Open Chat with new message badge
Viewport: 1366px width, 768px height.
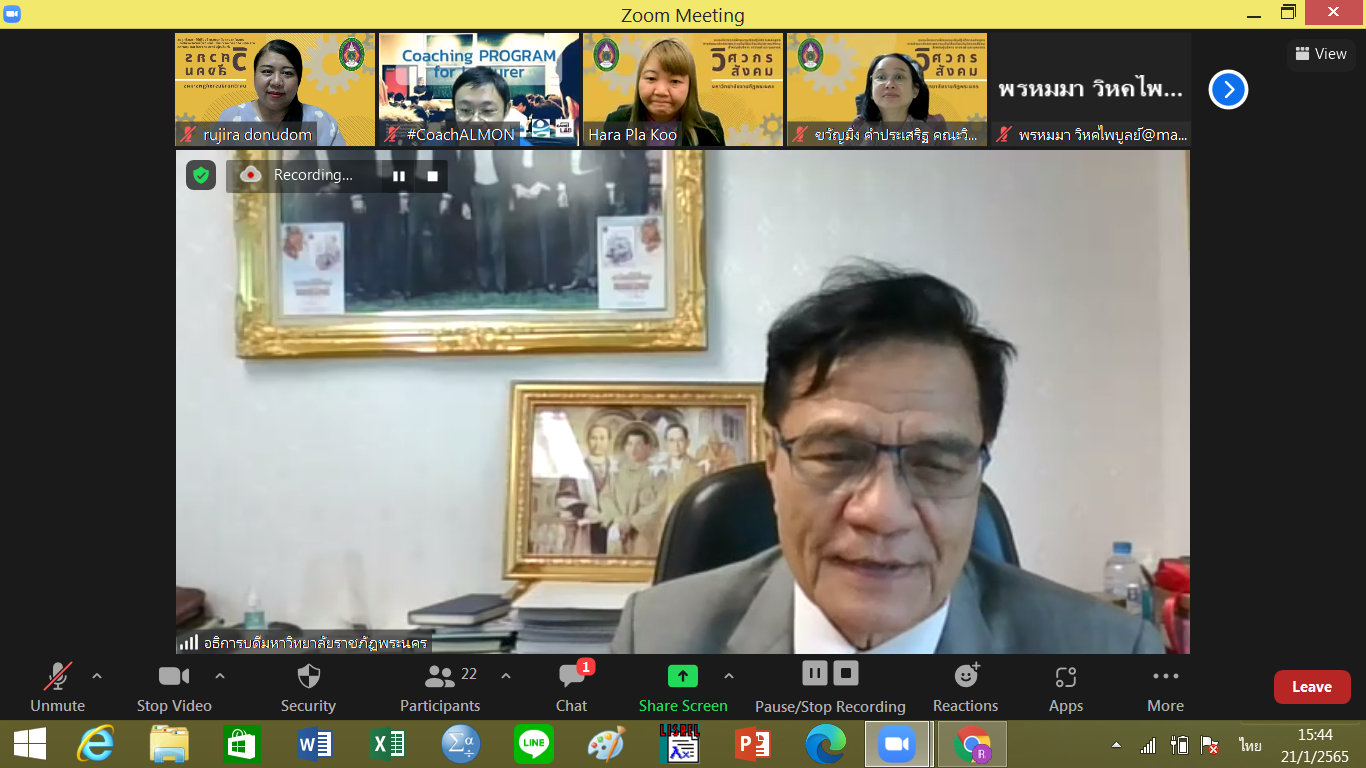coord(572,688)
